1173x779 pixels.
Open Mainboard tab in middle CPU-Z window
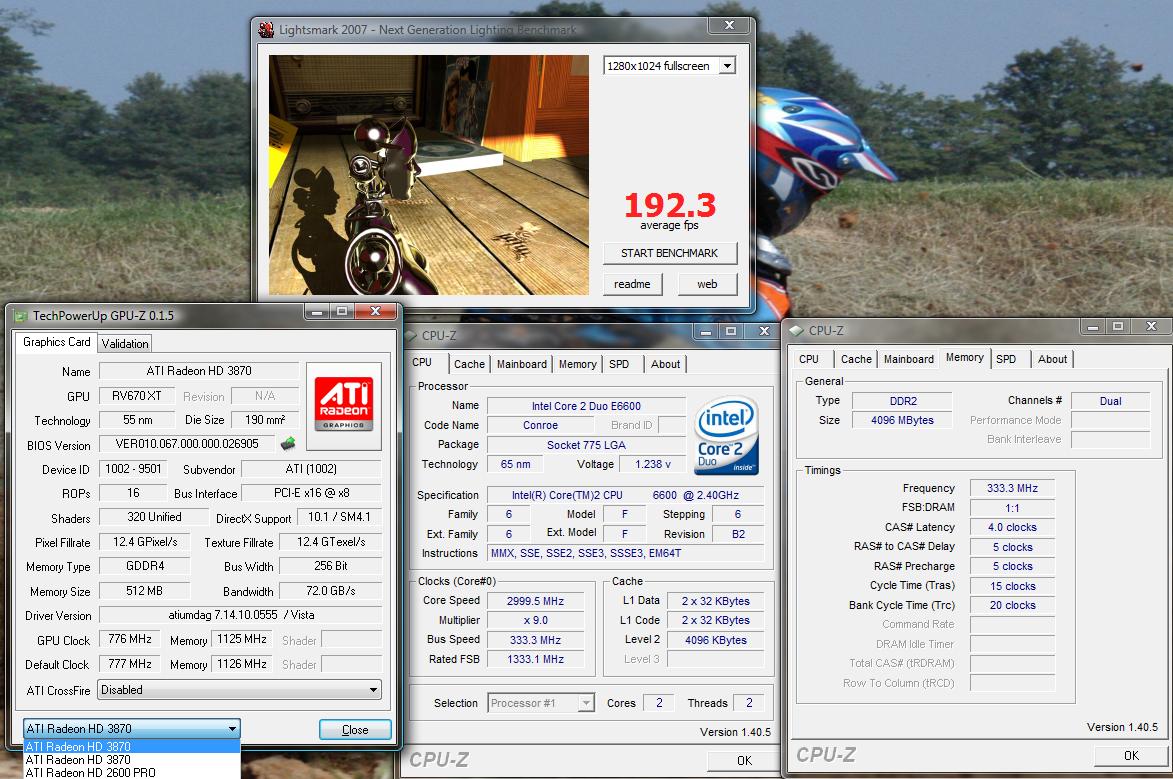[521, 364]
